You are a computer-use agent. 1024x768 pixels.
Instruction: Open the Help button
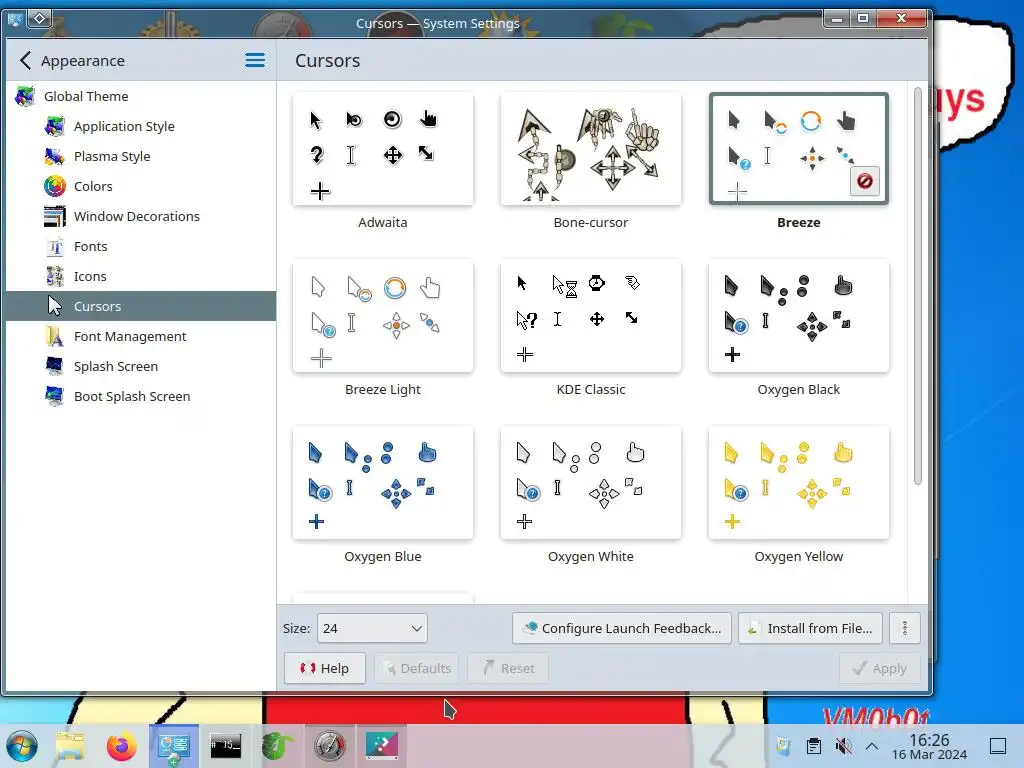click(x=325, y=668)
